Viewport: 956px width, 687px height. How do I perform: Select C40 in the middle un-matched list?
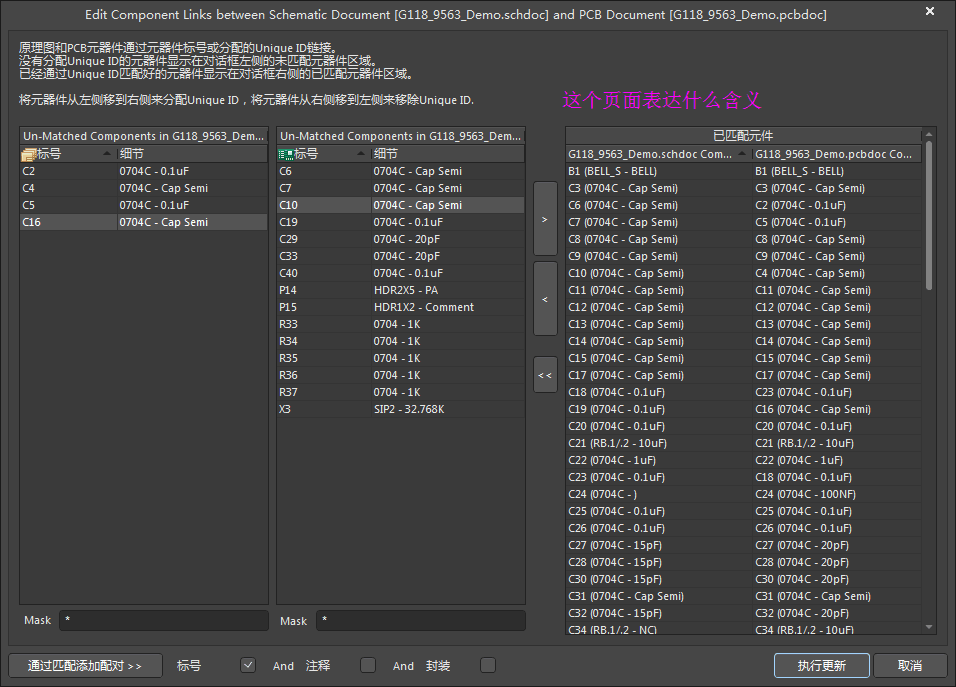[x=401, y=274]
